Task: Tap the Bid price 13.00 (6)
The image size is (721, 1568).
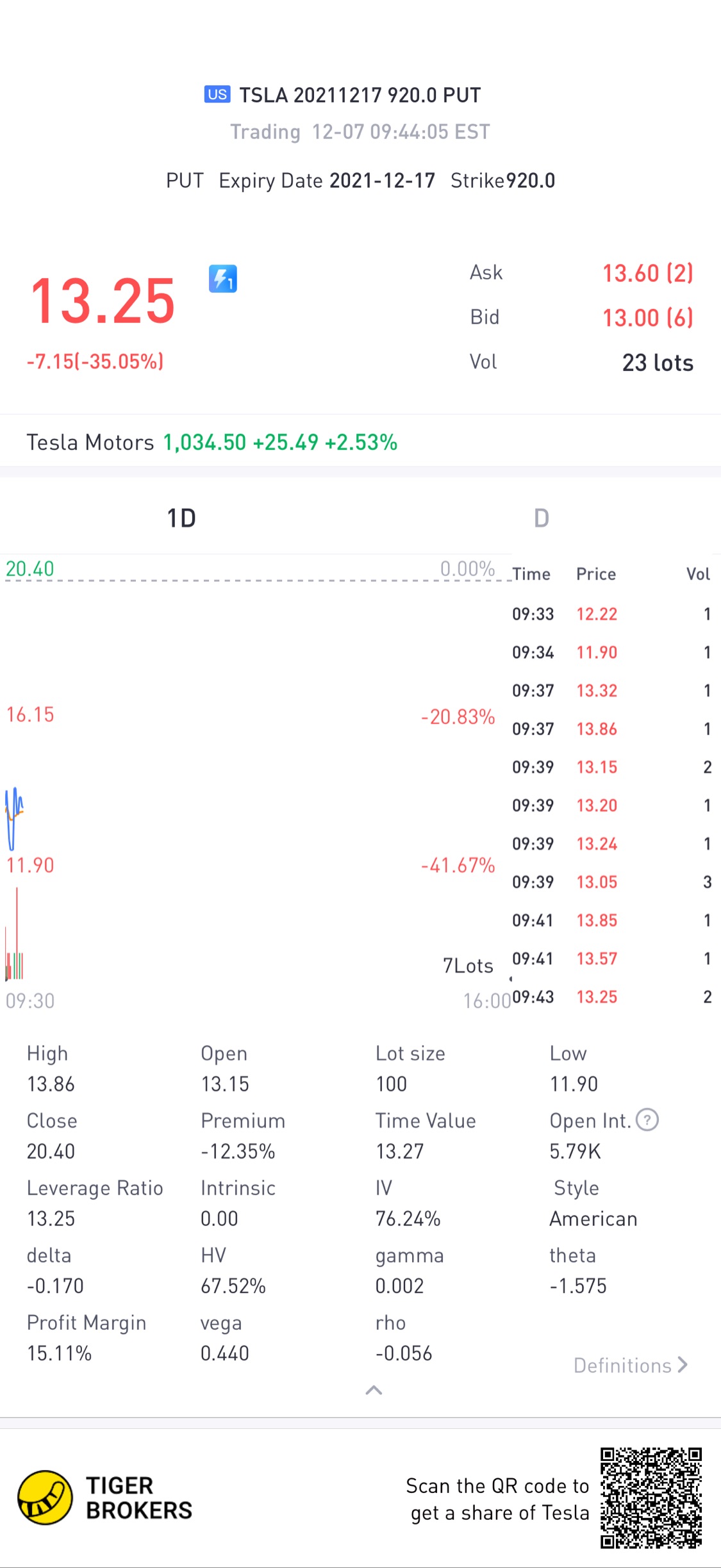Action: coord(647,318)
